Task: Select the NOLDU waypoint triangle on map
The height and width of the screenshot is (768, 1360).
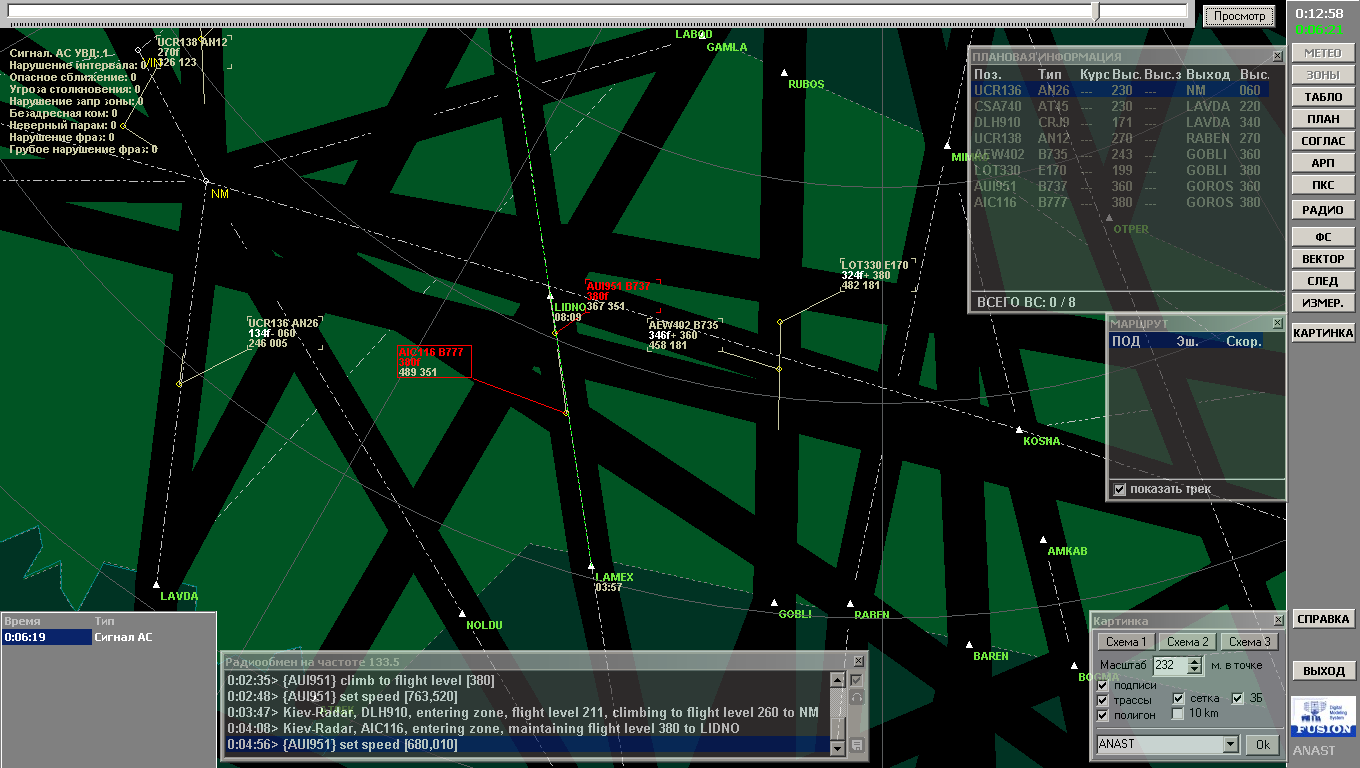Action: tap(462, 613)
